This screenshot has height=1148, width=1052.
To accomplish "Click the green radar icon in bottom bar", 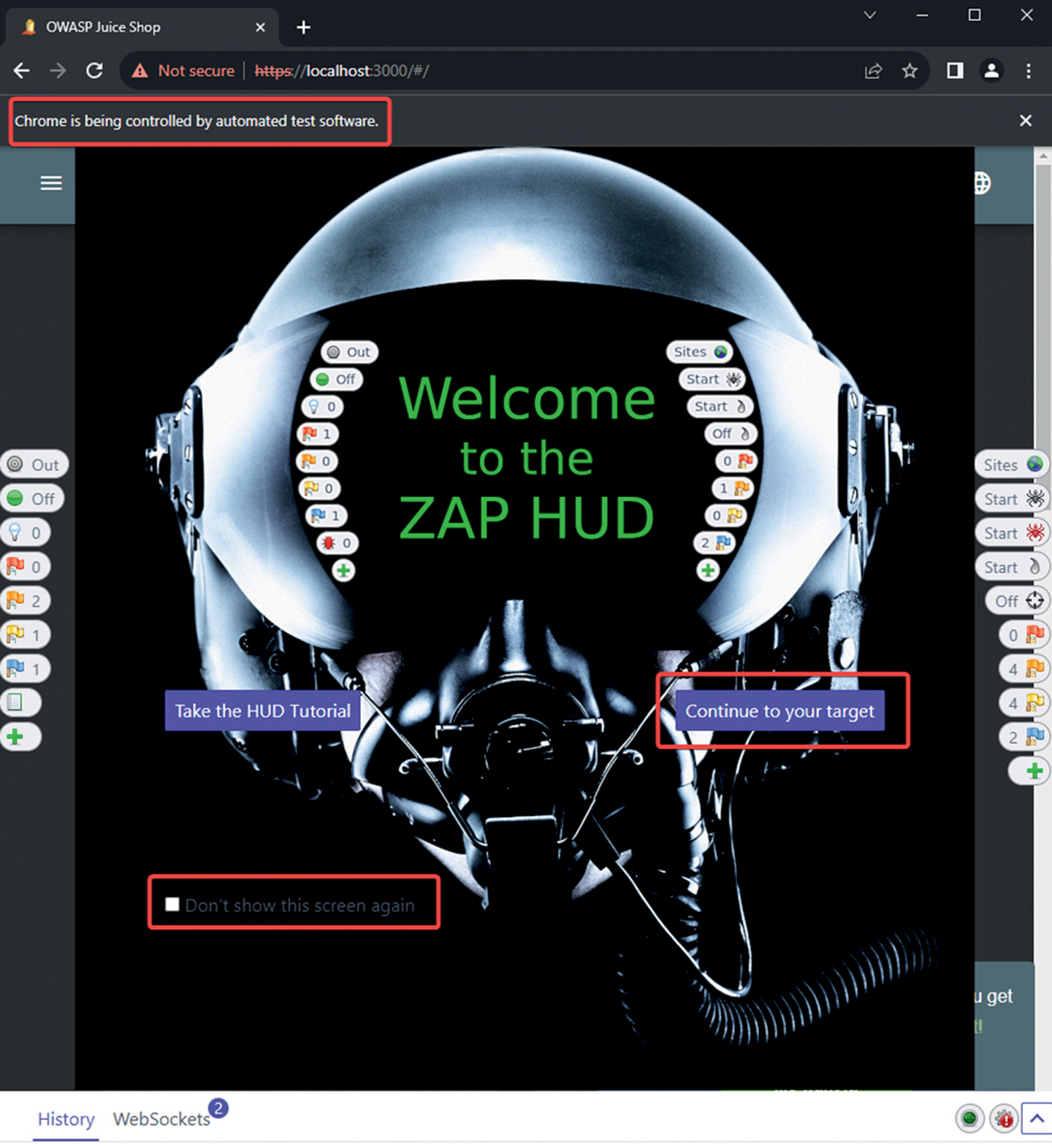I will point(969,1118).
